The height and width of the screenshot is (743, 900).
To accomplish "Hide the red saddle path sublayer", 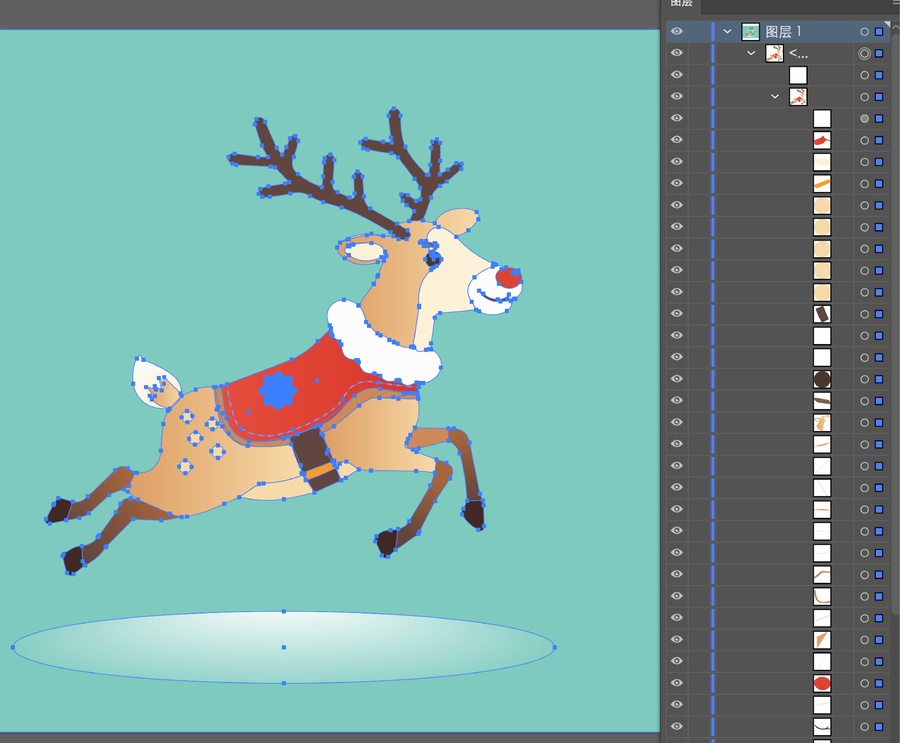I will 677,140.
